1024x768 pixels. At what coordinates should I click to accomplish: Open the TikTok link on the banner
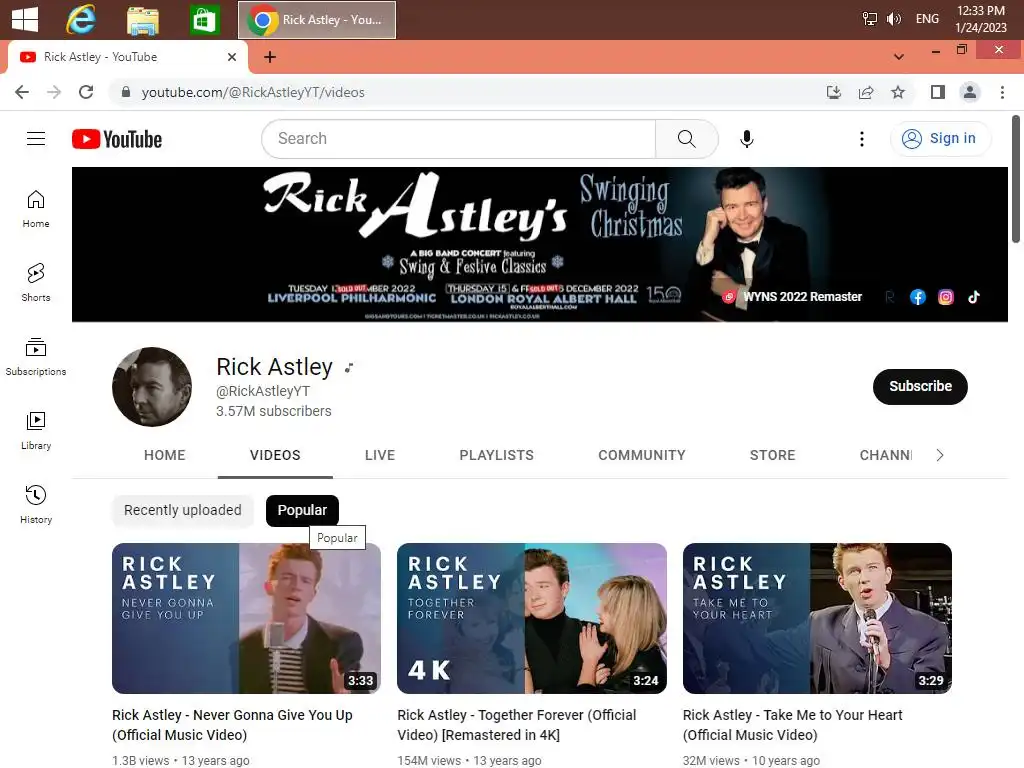[x=974, y=297]
